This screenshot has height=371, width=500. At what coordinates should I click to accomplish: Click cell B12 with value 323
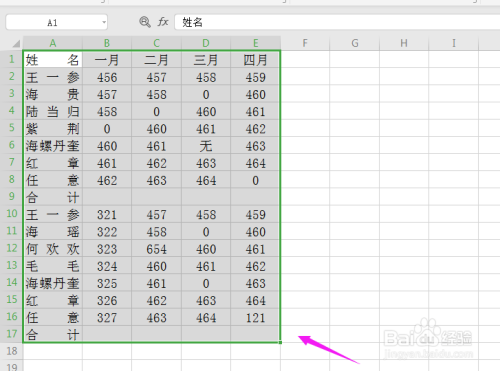107,249
